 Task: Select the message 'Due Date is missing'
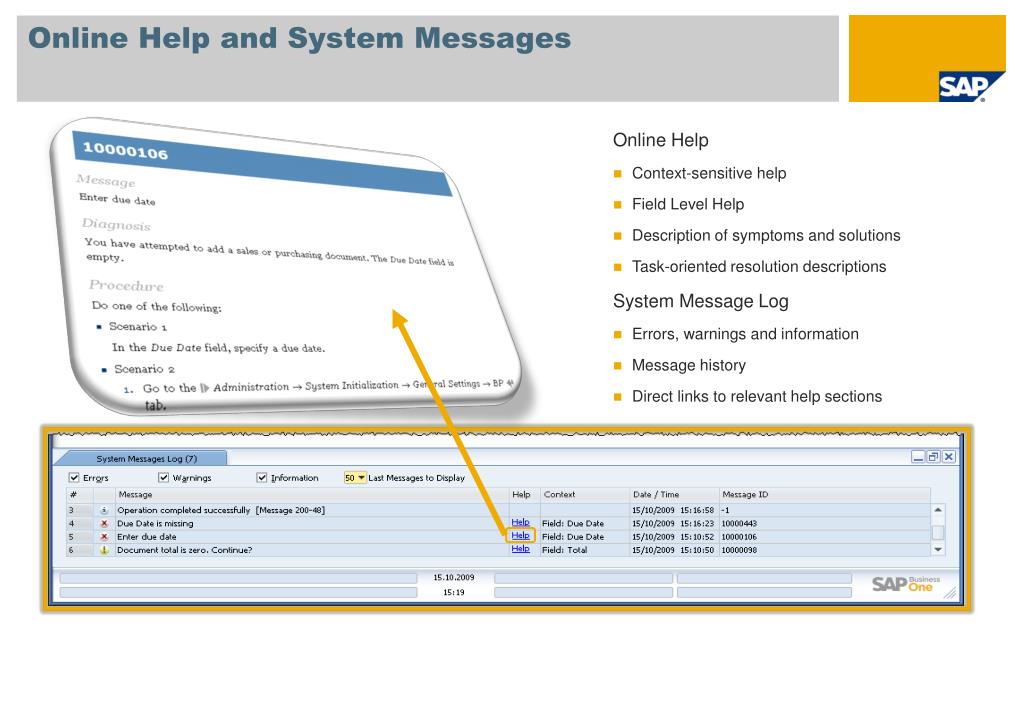(x=155, y=523)
